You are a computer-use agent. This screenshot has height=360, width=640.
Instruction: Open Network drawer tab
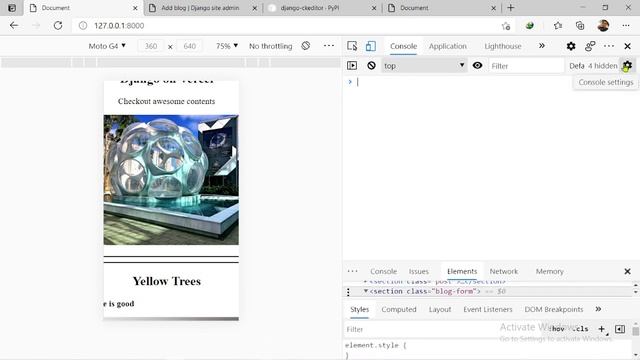tap(504, 271)
